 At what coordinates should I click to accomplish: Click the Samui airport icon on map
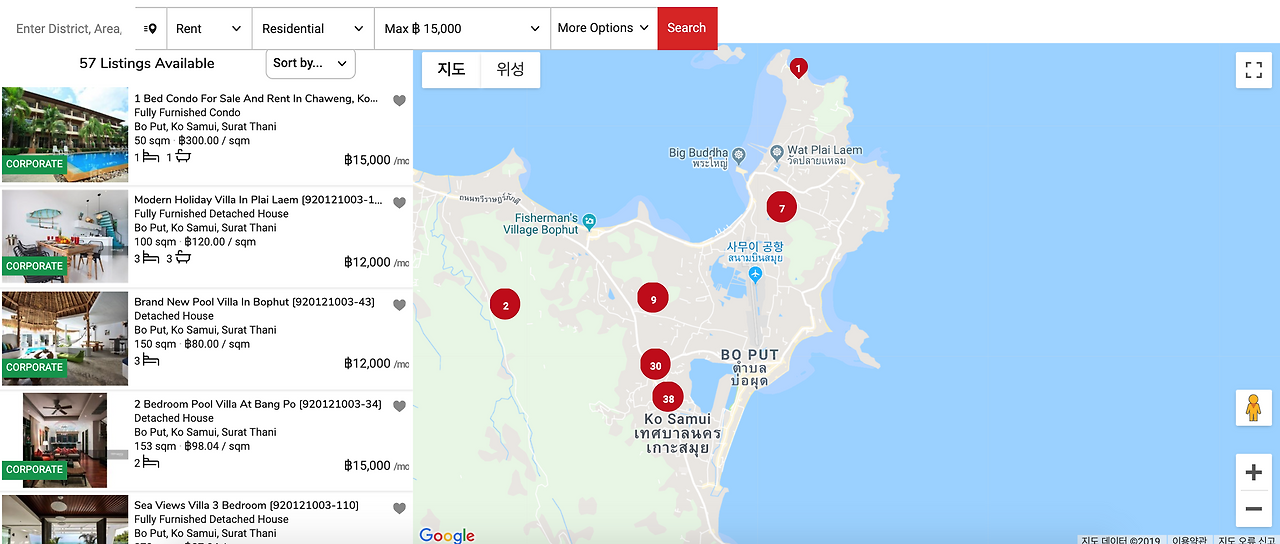point(754,273)
